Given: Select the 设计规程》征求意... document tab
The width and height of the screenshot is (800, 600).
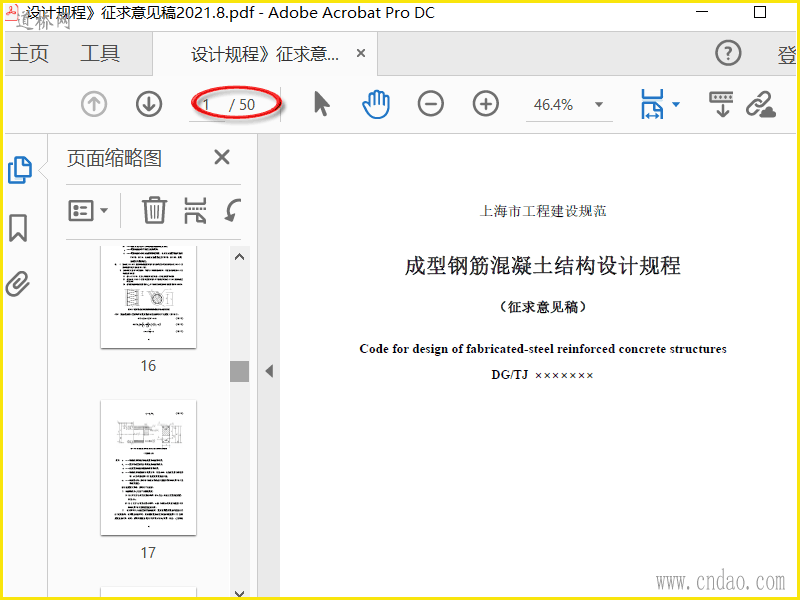Looking at the screenshot, I should pyautogui.click(x=265, y=54).
